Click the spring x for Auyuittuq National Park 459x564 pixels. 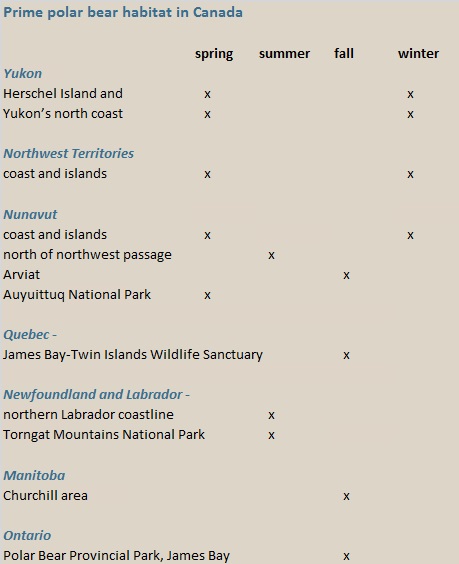208,296
